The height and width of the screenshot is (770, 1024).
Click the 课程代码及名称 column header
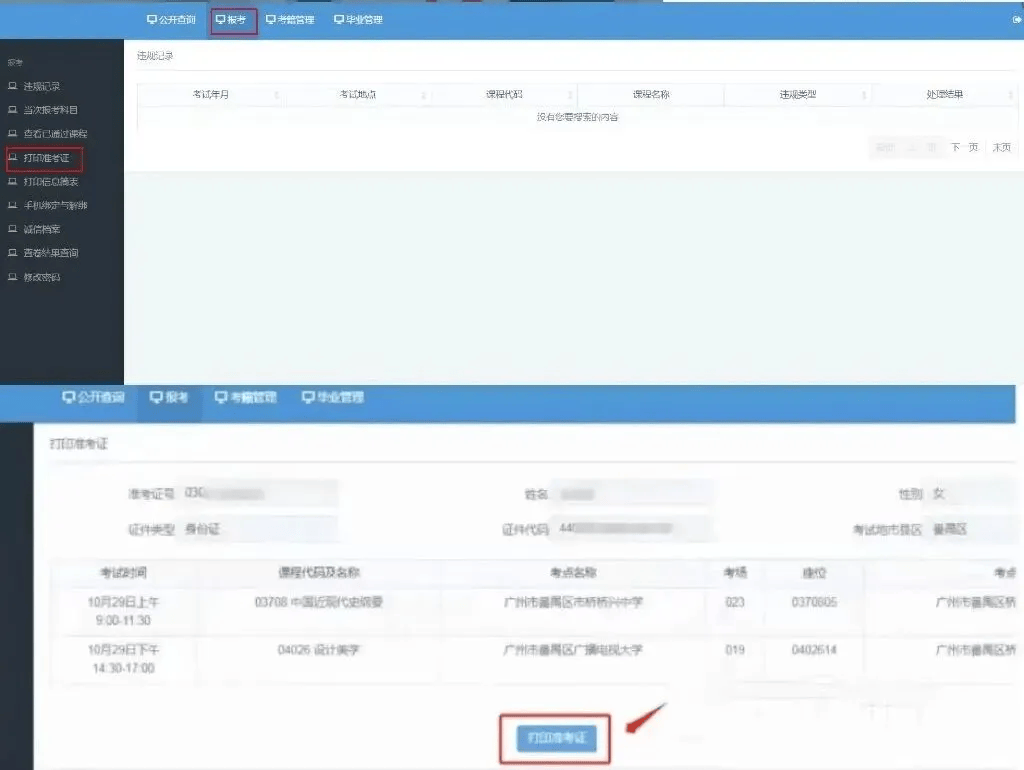[319, 573]
